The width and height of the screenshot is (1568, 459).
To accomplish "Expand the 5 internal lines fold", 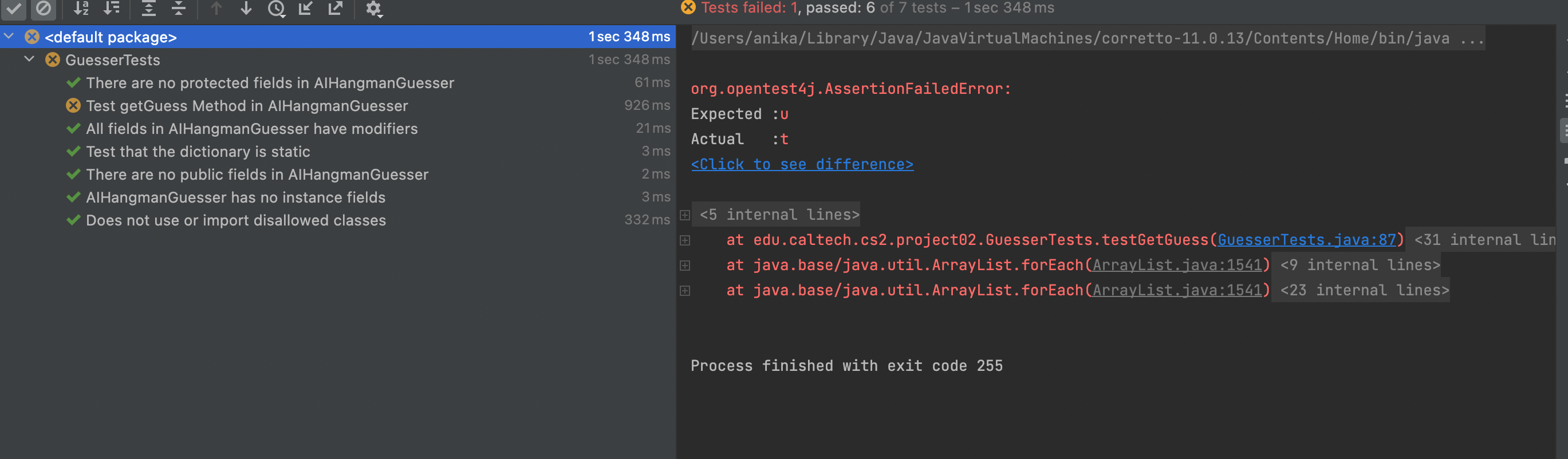I will pos(685,215).
